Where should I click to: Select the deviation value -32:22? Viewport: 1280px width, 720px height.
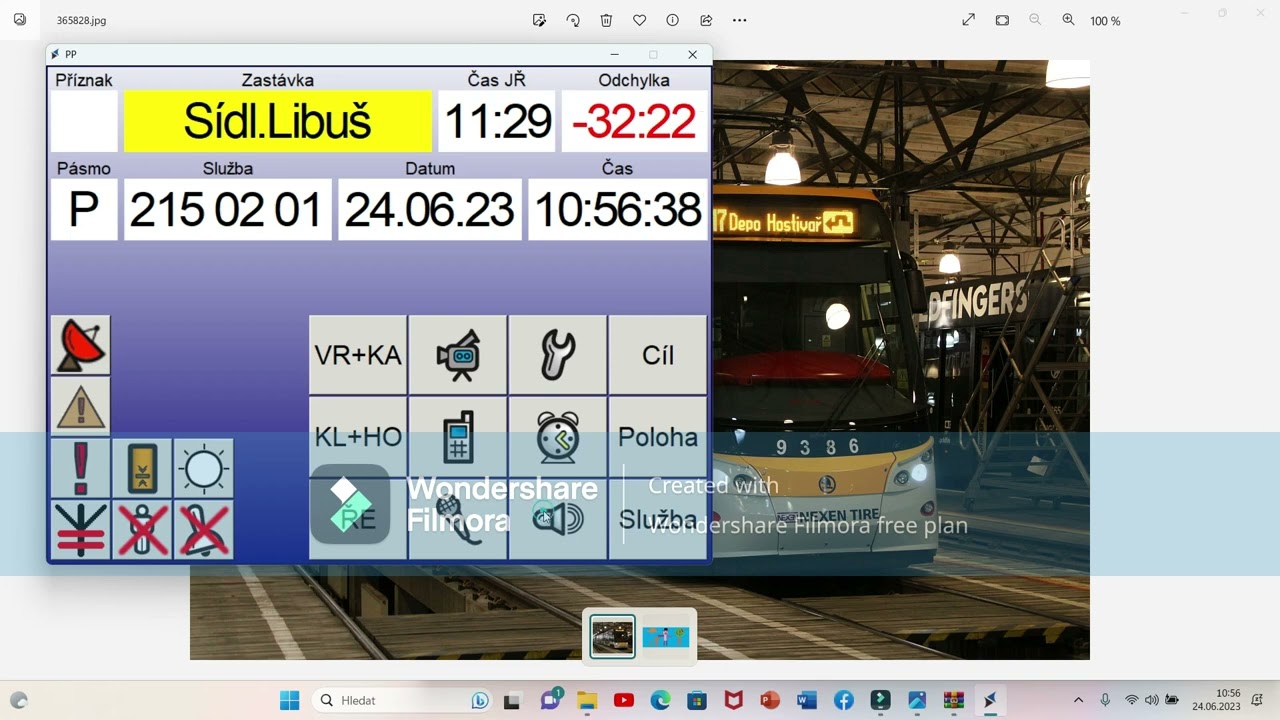point(634,121)
